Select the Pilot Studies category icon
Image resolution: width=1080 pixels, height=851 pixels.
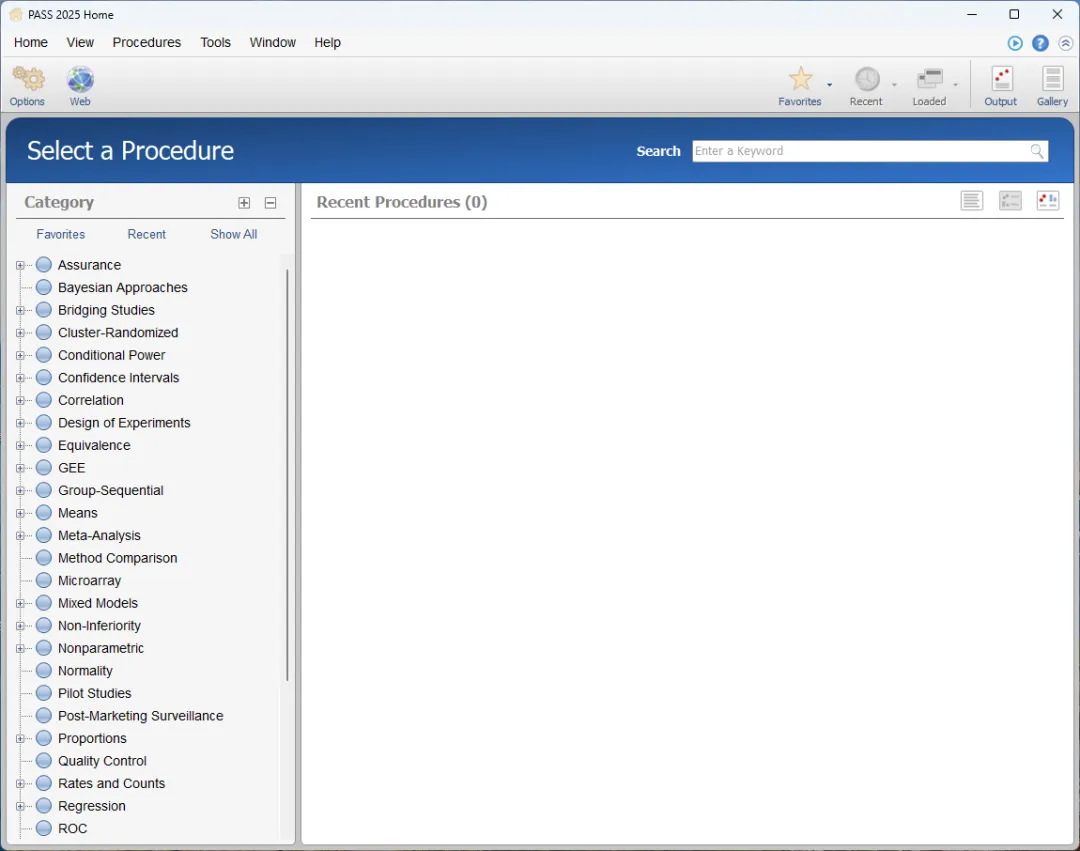(44, 693)
